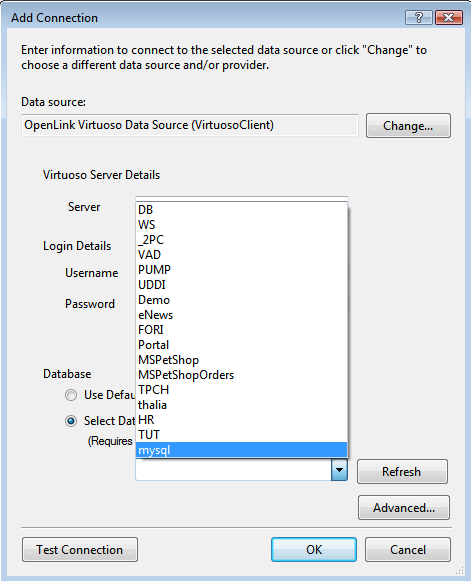Click the Cancel button
Viewport: 471px width, 581px height.
408,550
